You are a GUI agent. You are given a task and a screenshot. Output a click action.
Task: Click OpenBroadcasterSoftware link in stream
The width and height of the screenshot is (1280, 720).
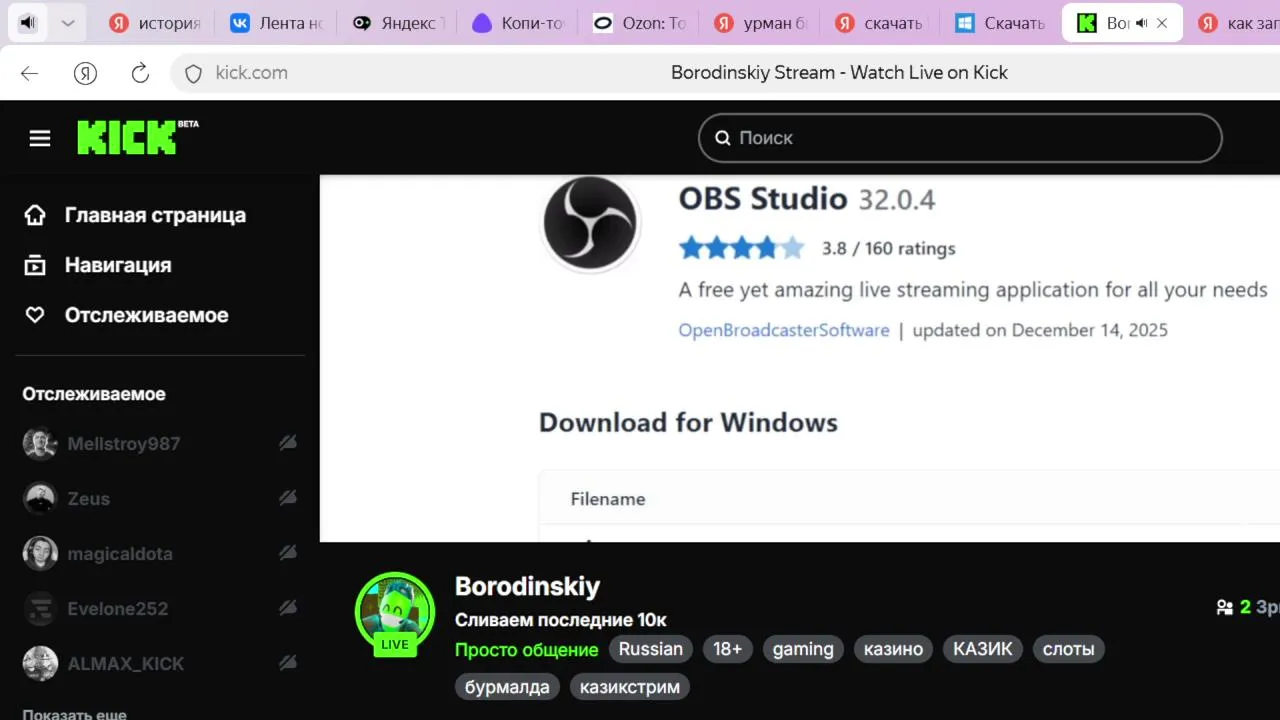[x=784, y=330]
